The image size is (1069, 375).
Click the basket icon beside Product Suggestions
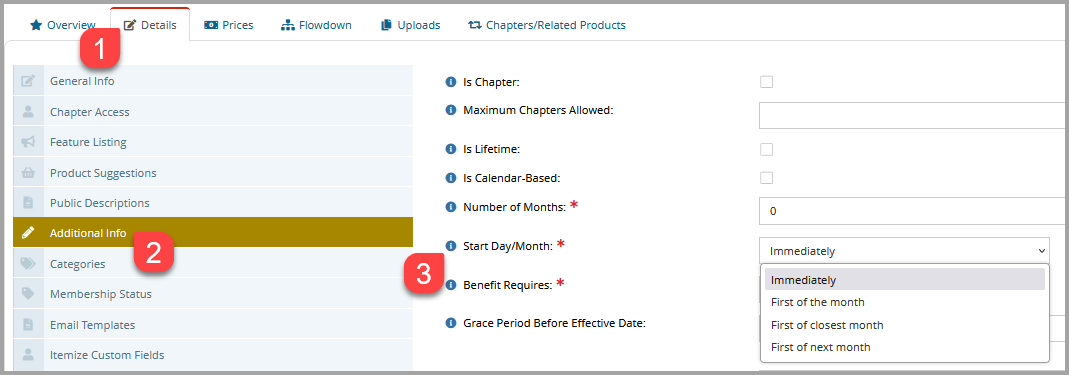click(x=28, y=172)
